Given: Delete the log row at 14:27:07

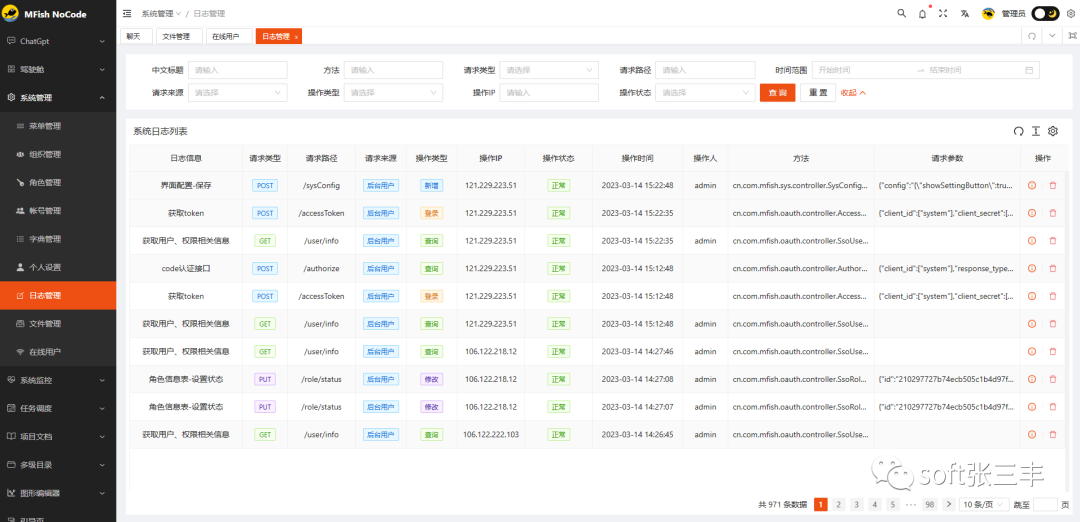Looking at the screenshot, I should [x=1052, y=407].
